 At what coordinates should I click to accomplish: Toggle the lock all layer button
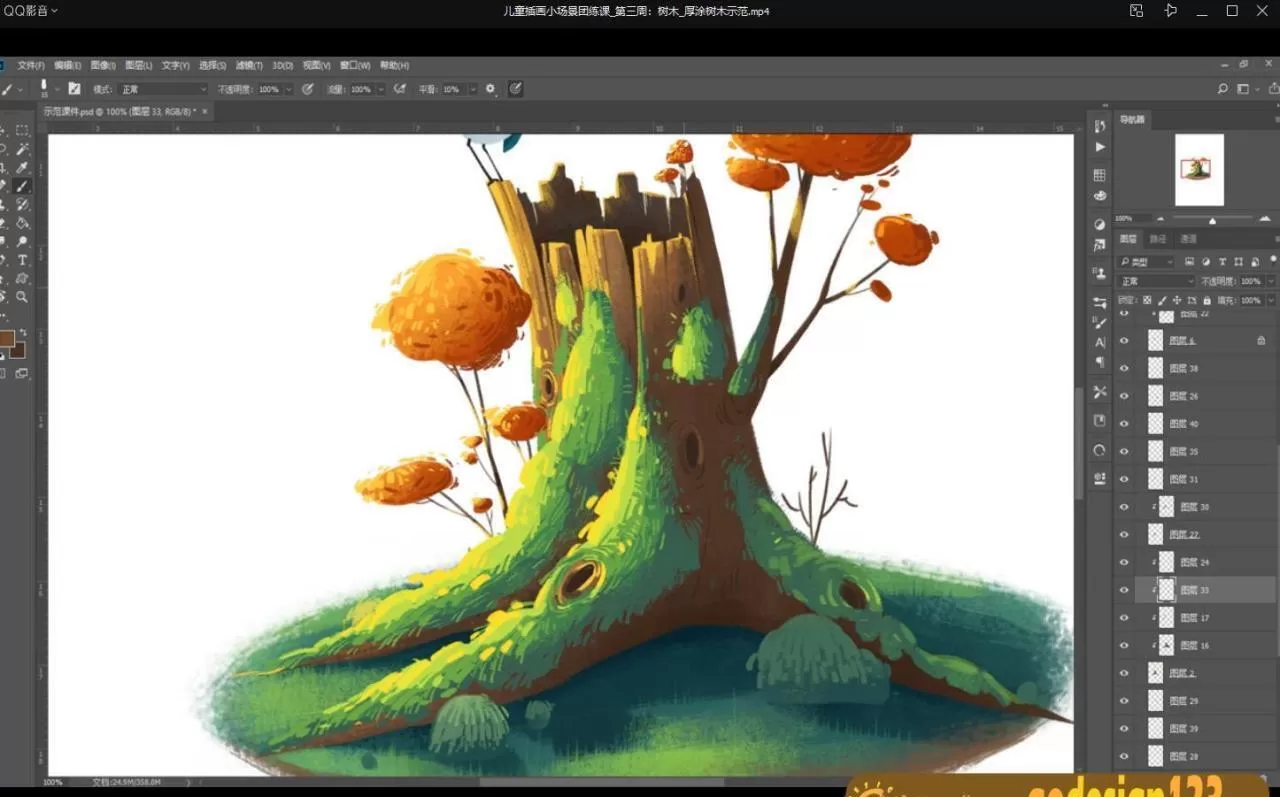(x=1207, y=300)
